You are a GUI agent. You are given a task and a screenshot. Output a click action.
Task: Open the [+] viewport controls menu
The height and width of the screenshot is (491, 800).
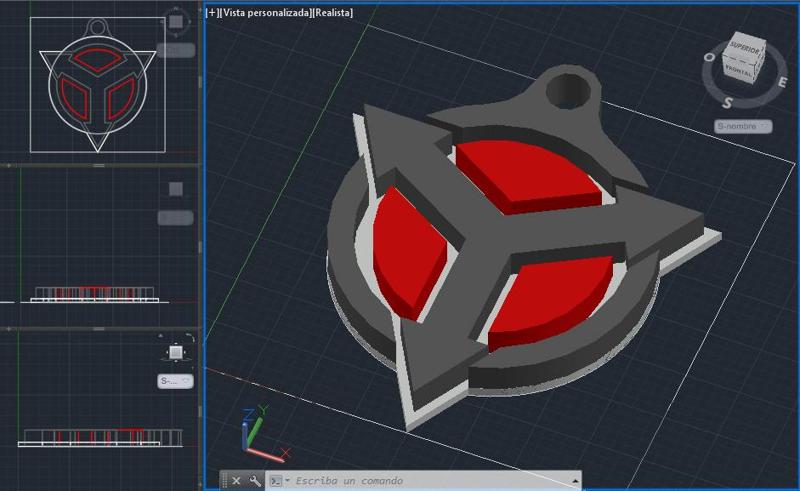pos(212,13)
